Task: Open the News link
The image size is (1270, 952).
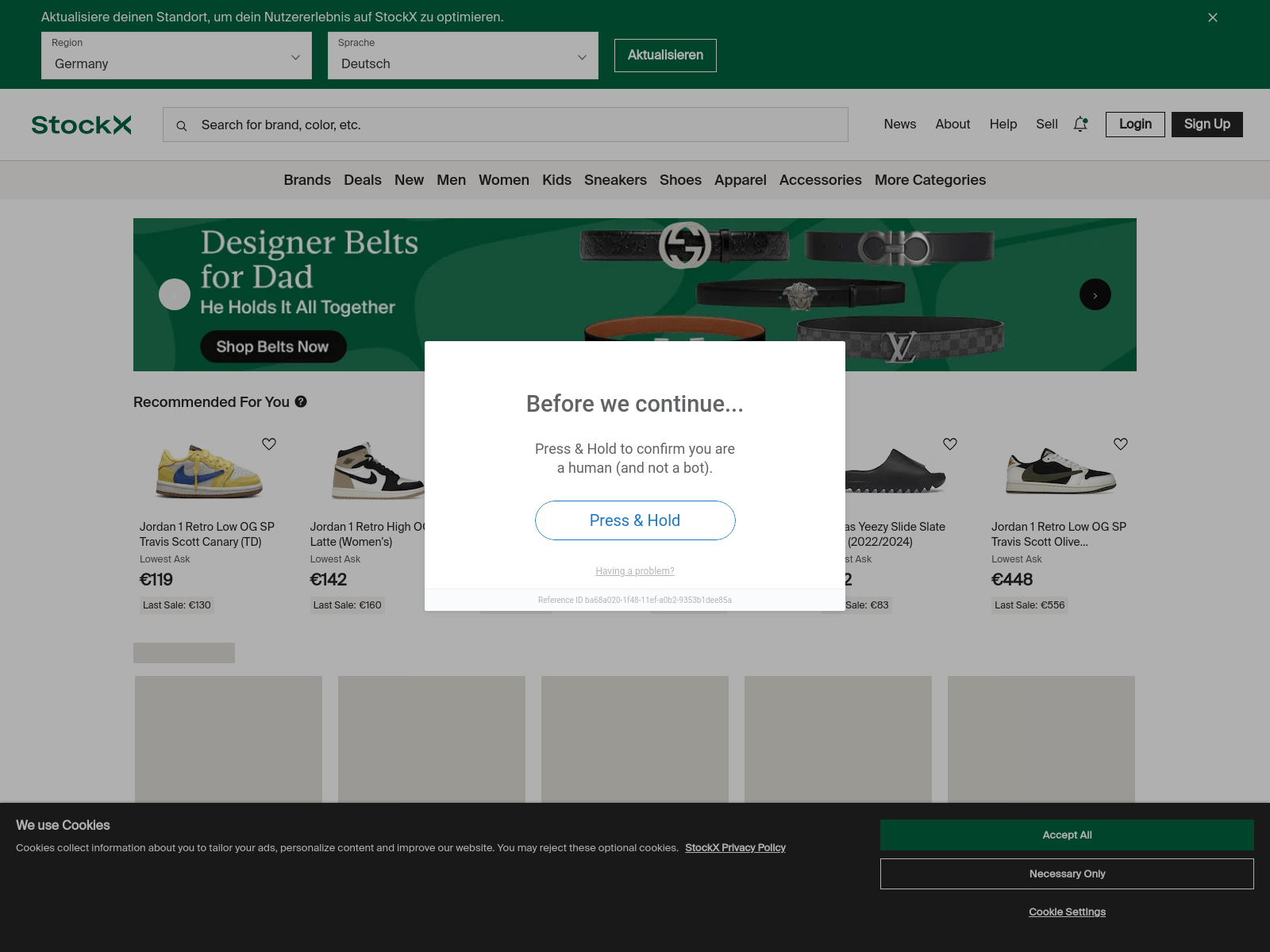Action: pos(900,124)
